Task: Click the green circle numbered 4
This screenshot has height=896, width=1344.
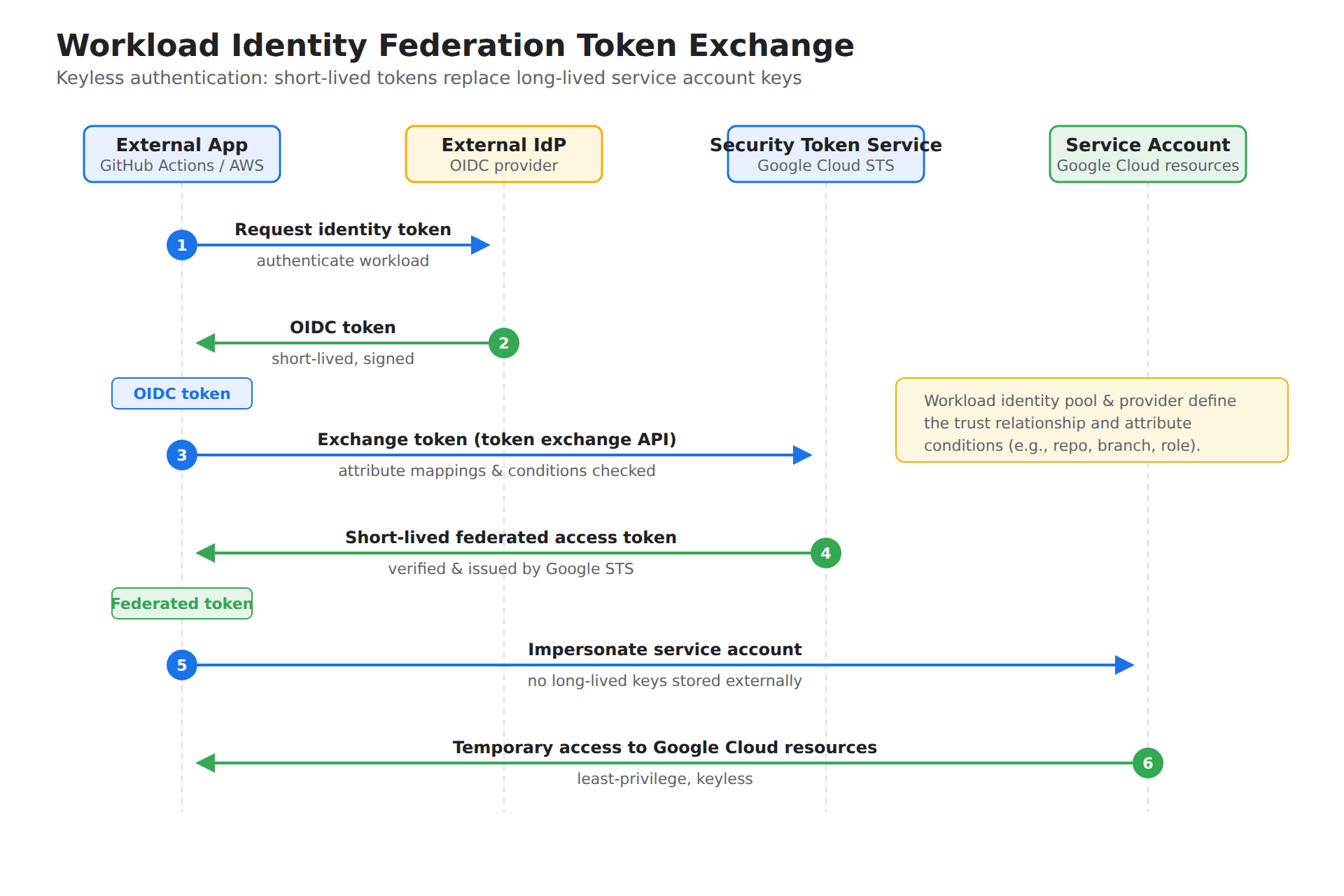Action: (826, 553)
